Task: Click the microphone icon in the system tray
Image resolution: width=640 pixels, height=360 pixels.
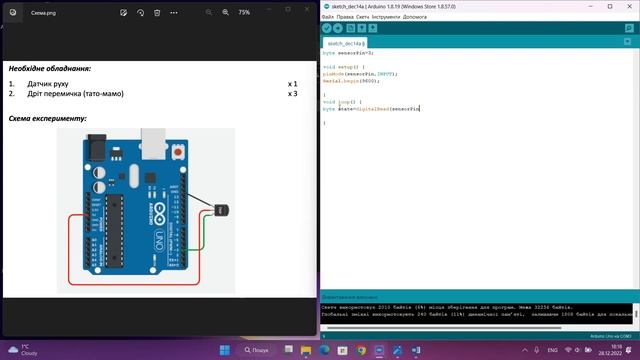Action: (537, 350)
